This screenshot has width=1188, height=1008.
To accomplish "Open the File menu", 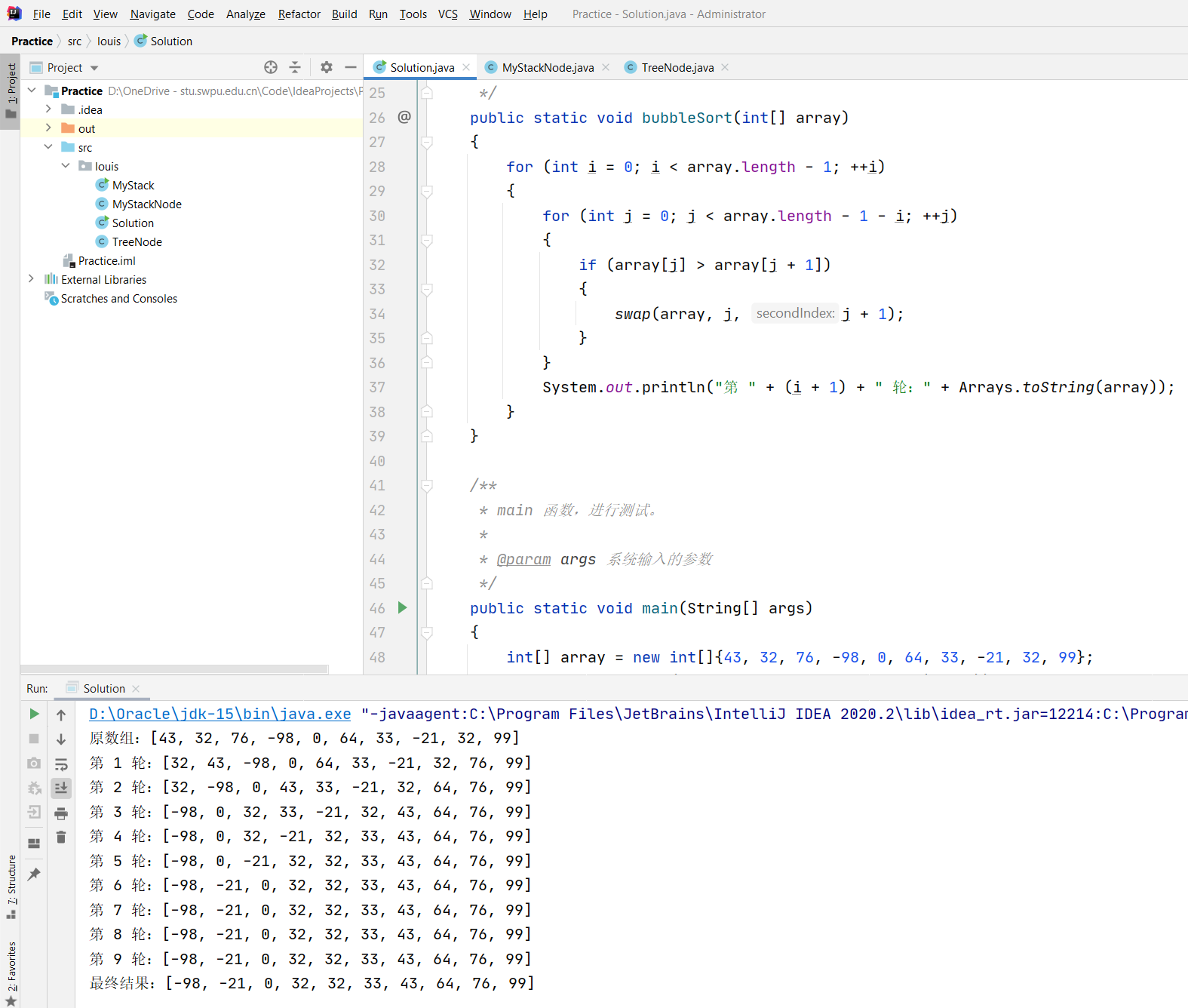I will 41,14.
